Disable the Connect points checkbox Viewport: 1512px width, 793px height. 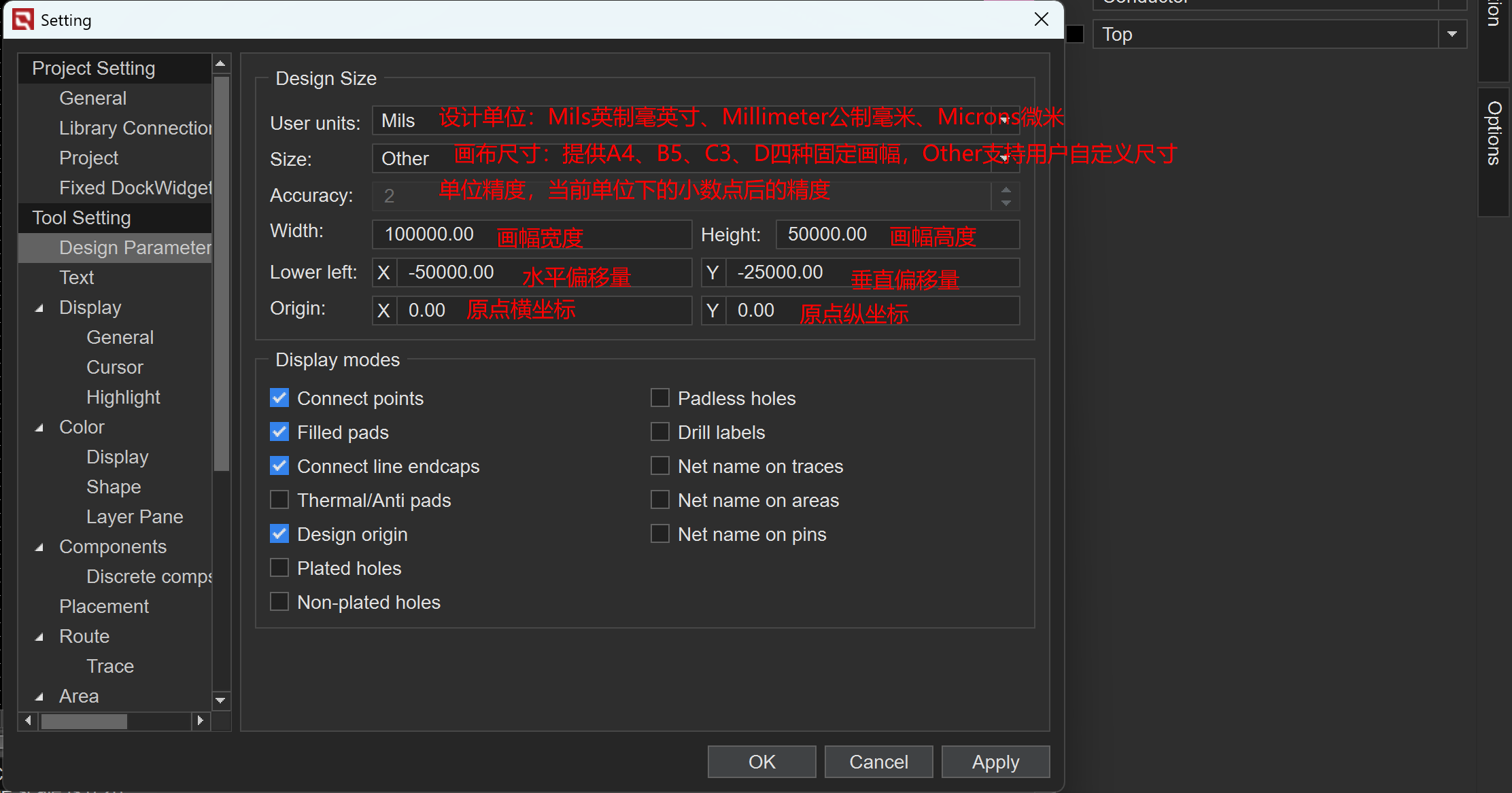pyautogui.click(x=279, y=398)
